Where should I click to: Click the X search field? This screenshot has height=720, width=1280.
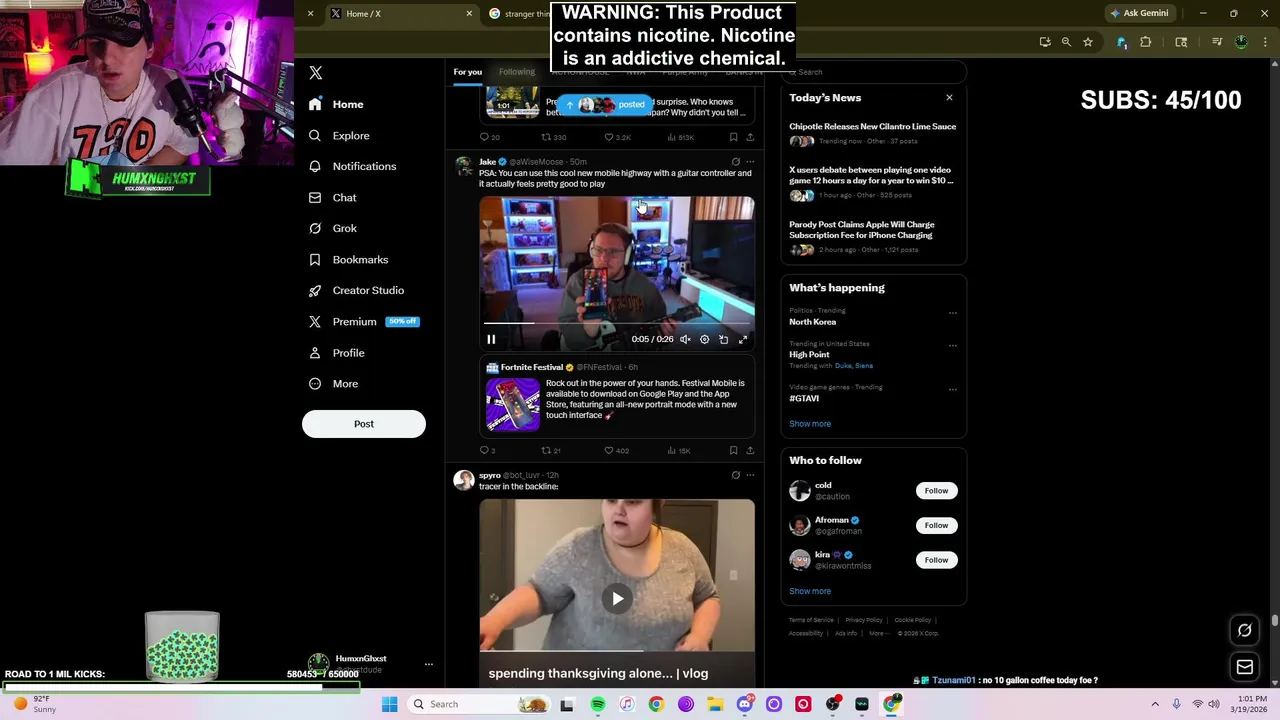pos(873,72)
